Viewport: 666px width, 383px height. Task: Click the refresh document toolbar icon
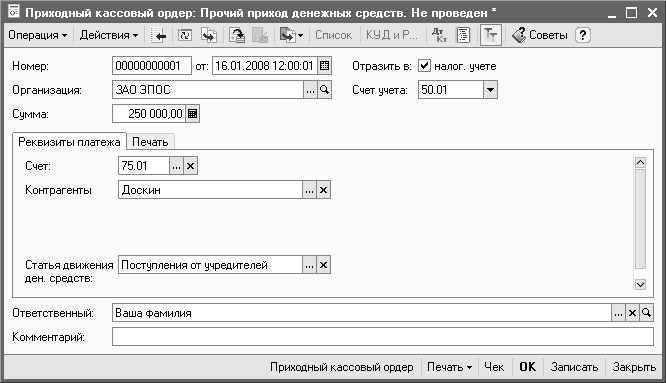185,35
